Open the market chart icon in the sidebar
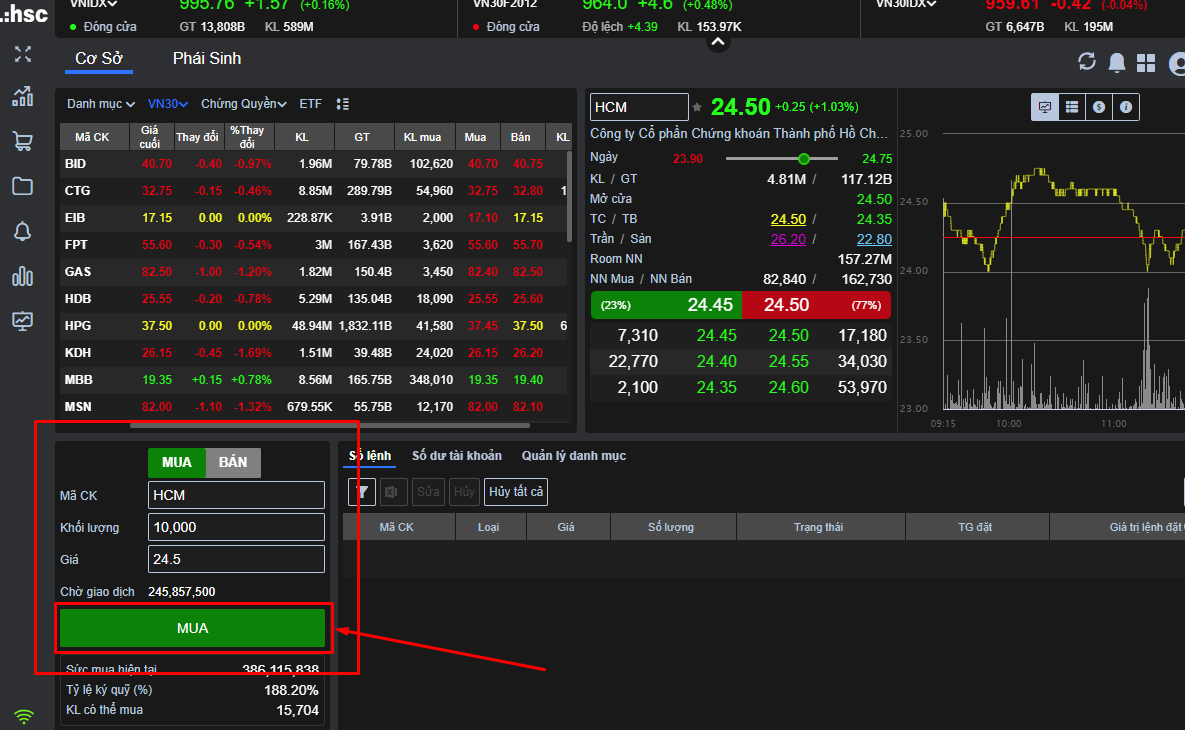 click(x=23, y=96)
